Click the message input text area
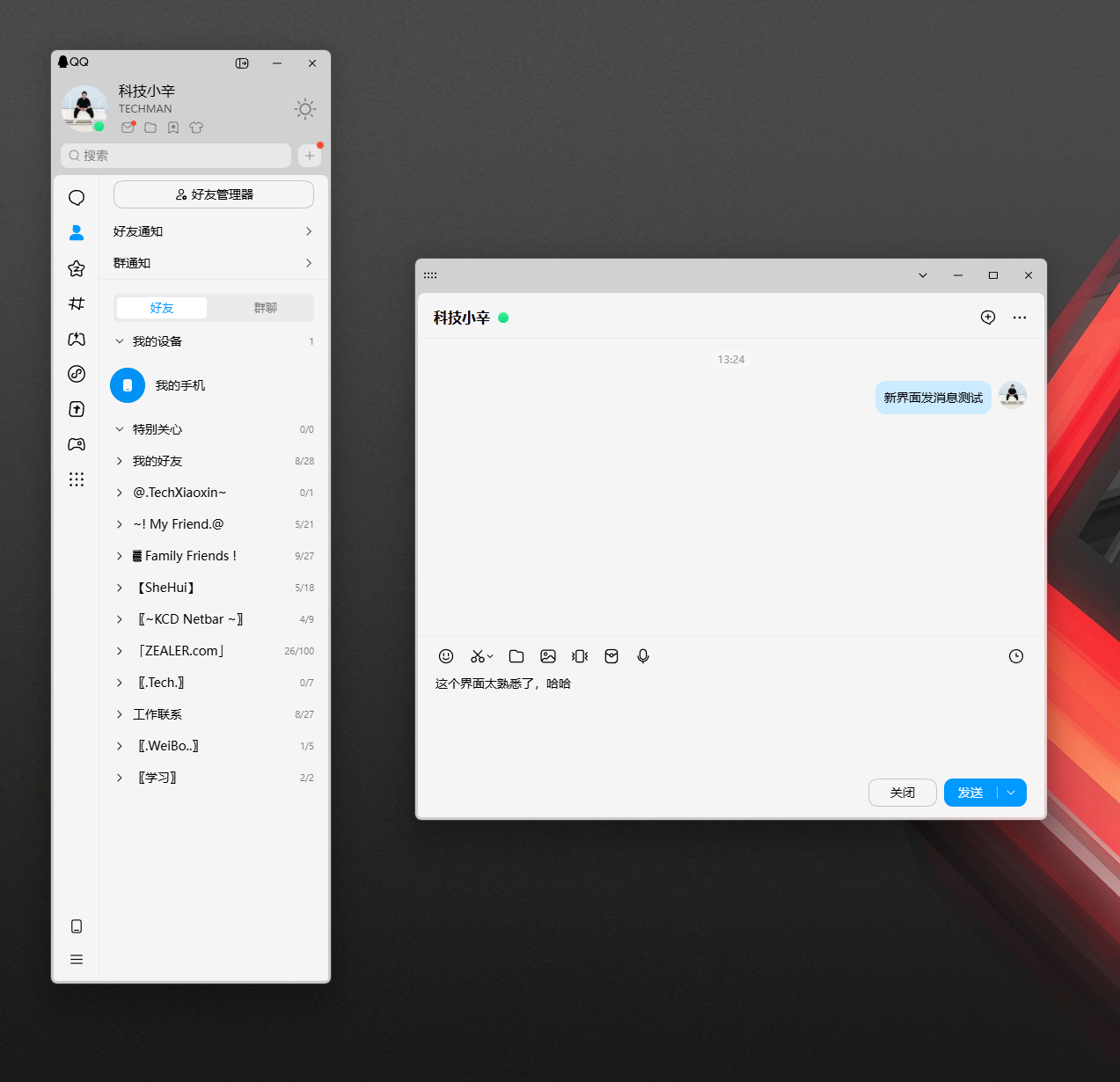 point(730,721)
